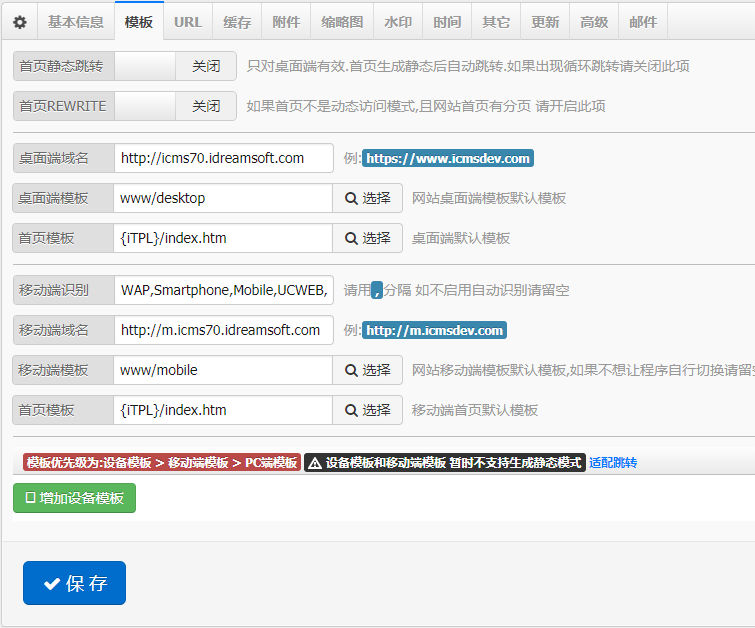The height and width of the screenshot is (628, 755).
Task: Click 选择 button for 移动端模板
Action: click(368, 370)
